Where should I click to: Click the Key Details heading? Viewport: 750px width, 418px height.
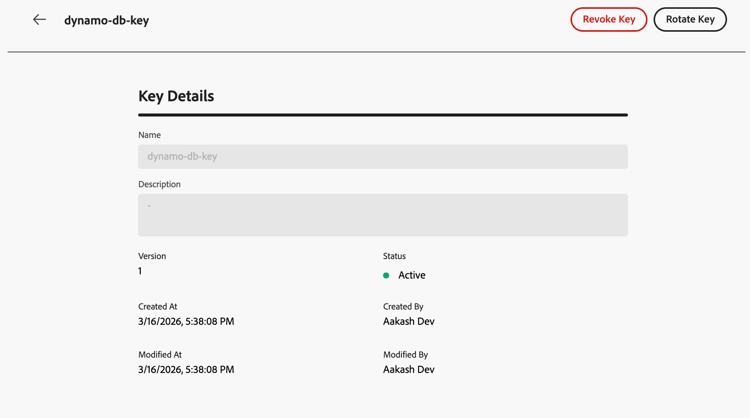coord(176,96)
